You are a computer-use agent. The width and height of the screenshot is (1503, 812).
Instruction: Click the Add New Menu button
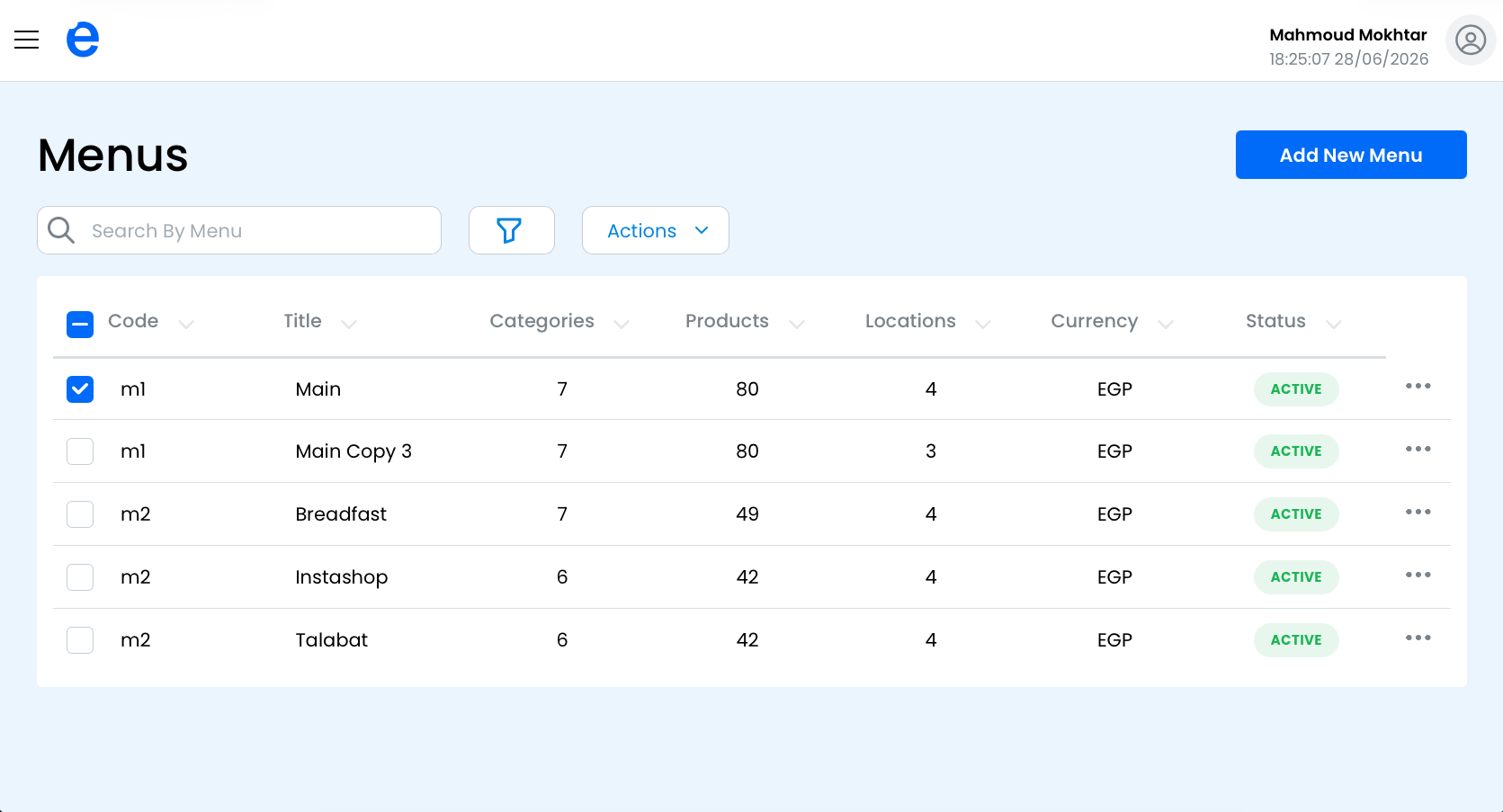click(x=1351, y=155)
